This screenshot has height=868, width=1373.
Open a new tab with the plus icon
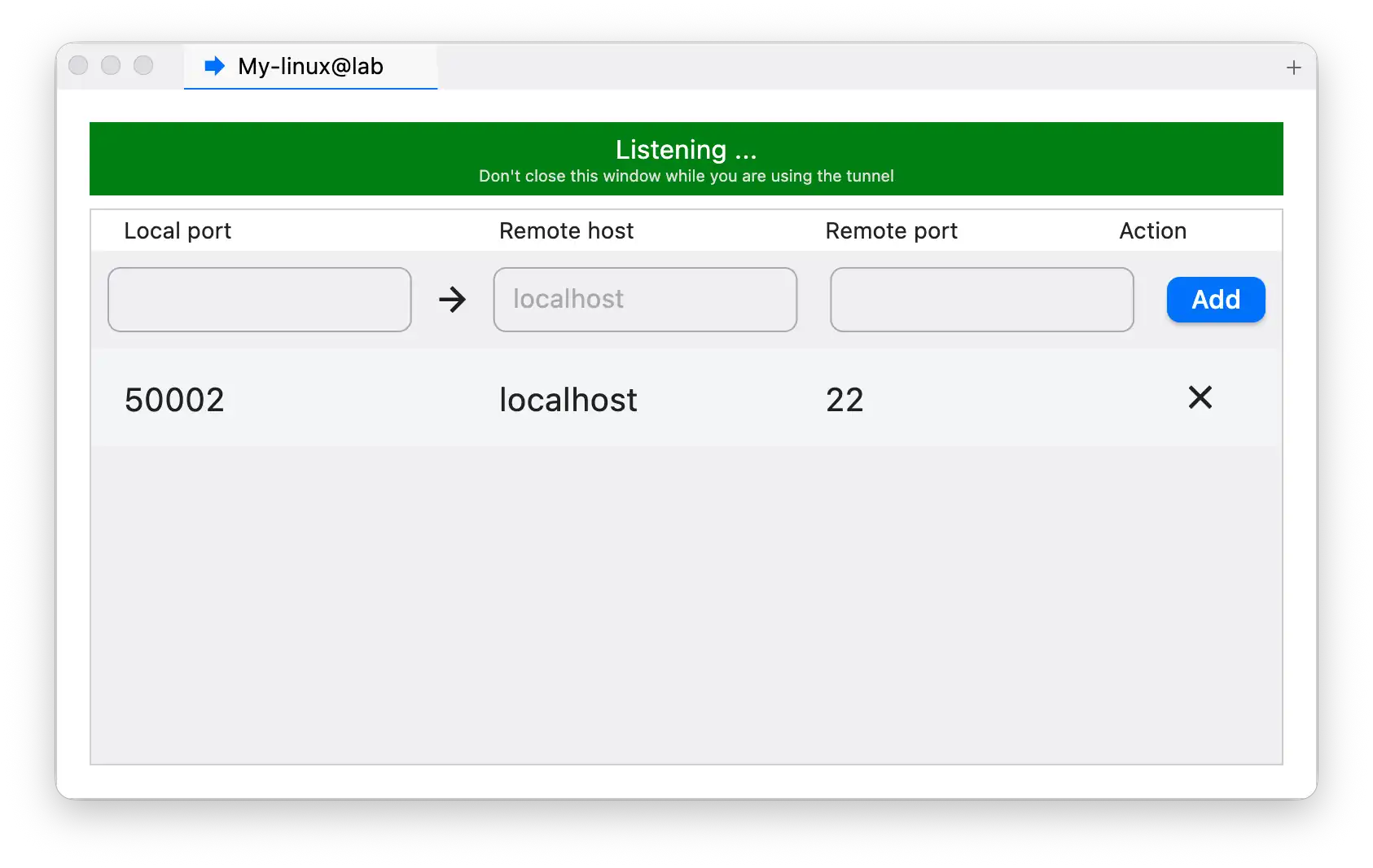click(x=1293, y=67)
